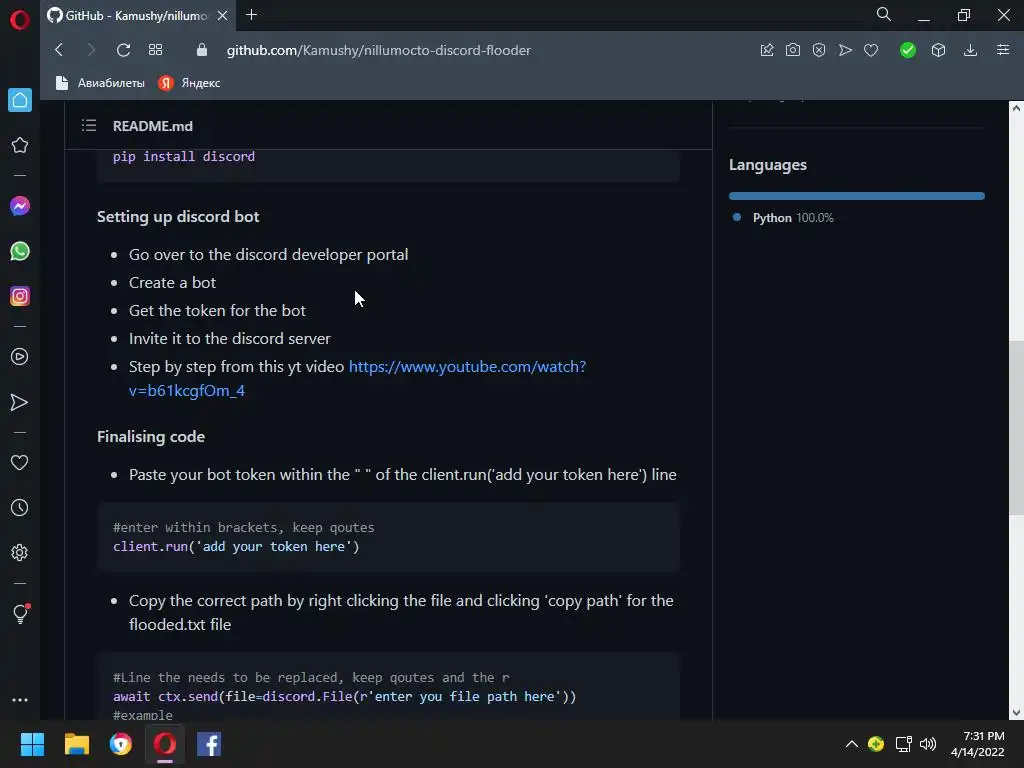Click 'Invite it to the discord server'
Image resolution: width=1024 pixels, height=768 pixels.
(229, 339)
